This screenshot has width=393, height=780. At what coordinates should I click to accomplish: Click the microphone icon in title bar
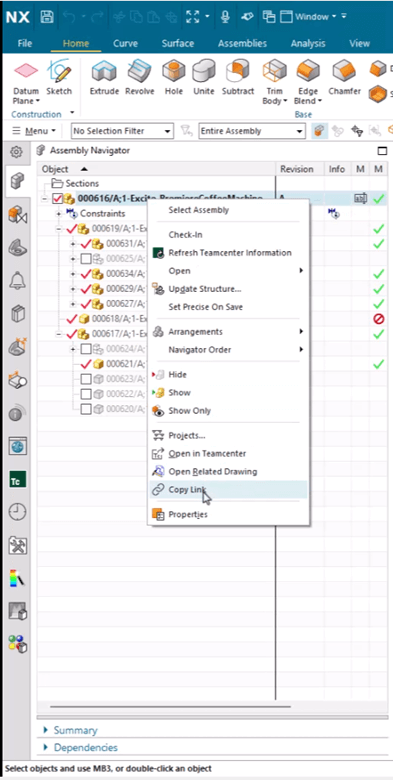225,17
